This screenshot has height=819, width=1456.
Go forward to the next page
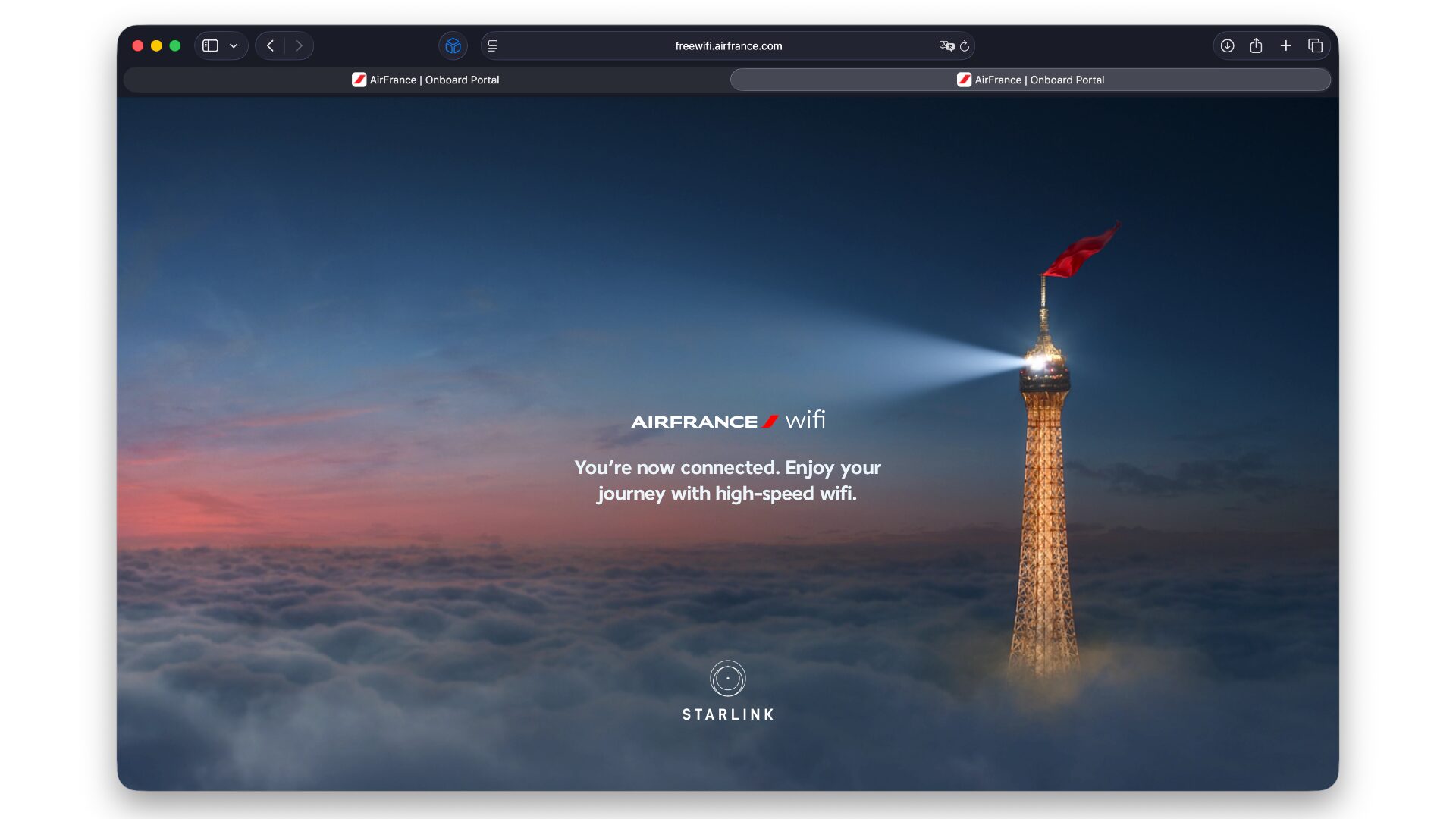299,45
